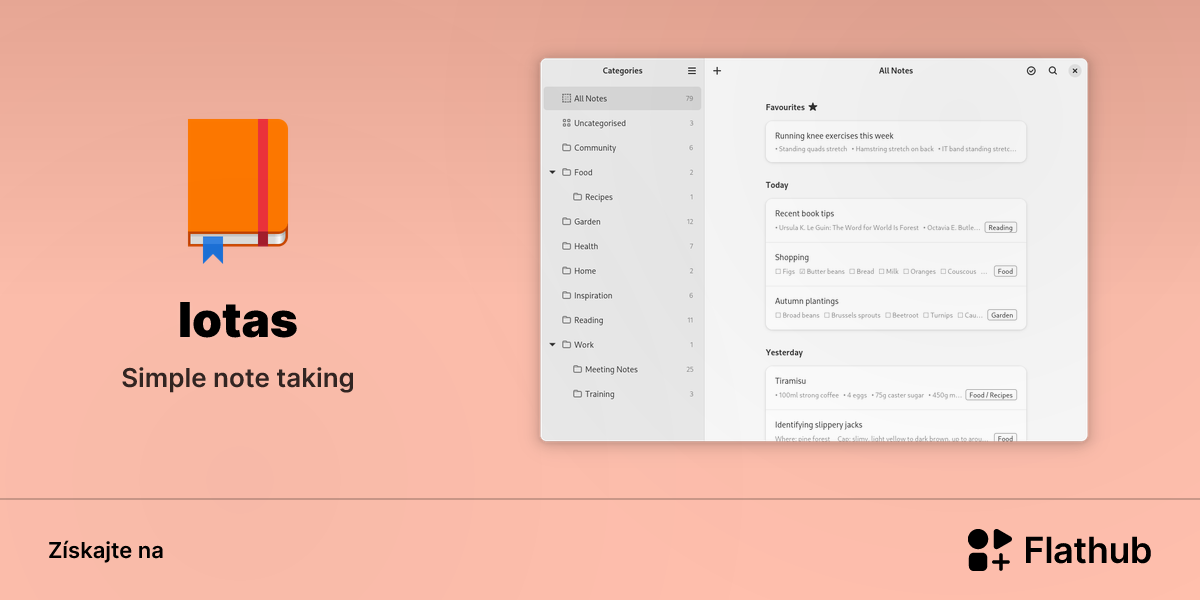Click the Favourites section heading

792,107
